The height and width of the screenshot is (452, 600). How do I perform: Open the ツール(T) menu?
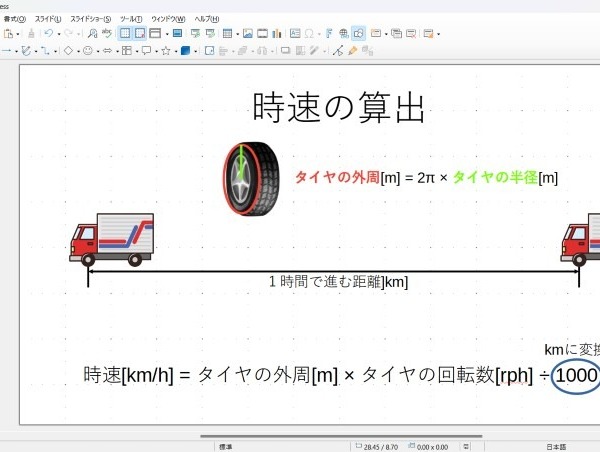(x=131, y=19)
